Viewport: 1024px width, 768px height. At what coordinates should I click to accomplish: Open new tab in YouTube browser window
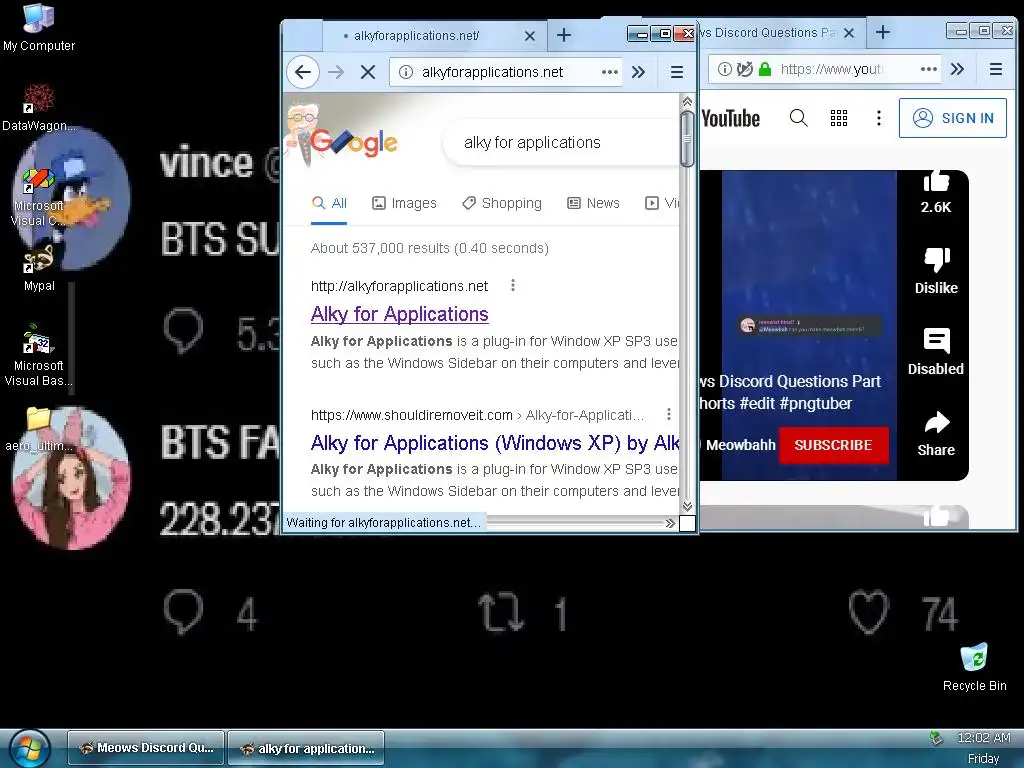pyautogui.click(x=882, y=32)
